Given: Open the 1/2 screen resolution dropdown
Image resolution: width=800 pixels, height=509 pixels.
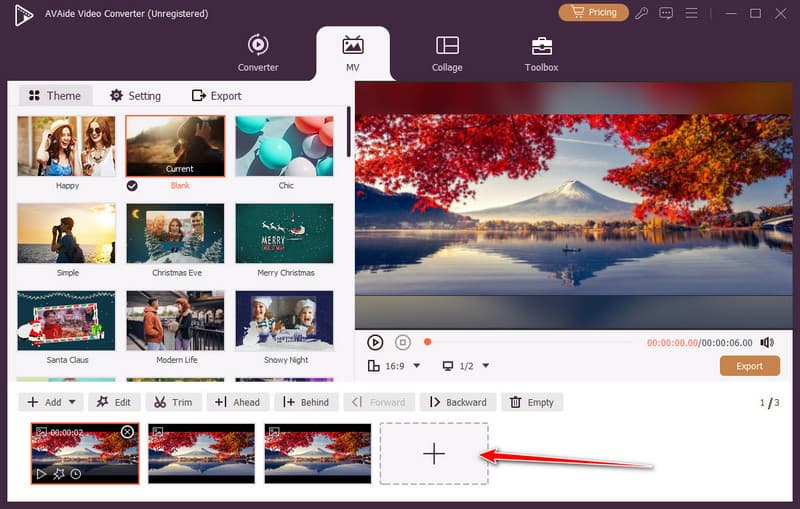Looking at the screenshot, I should (466, 366).
